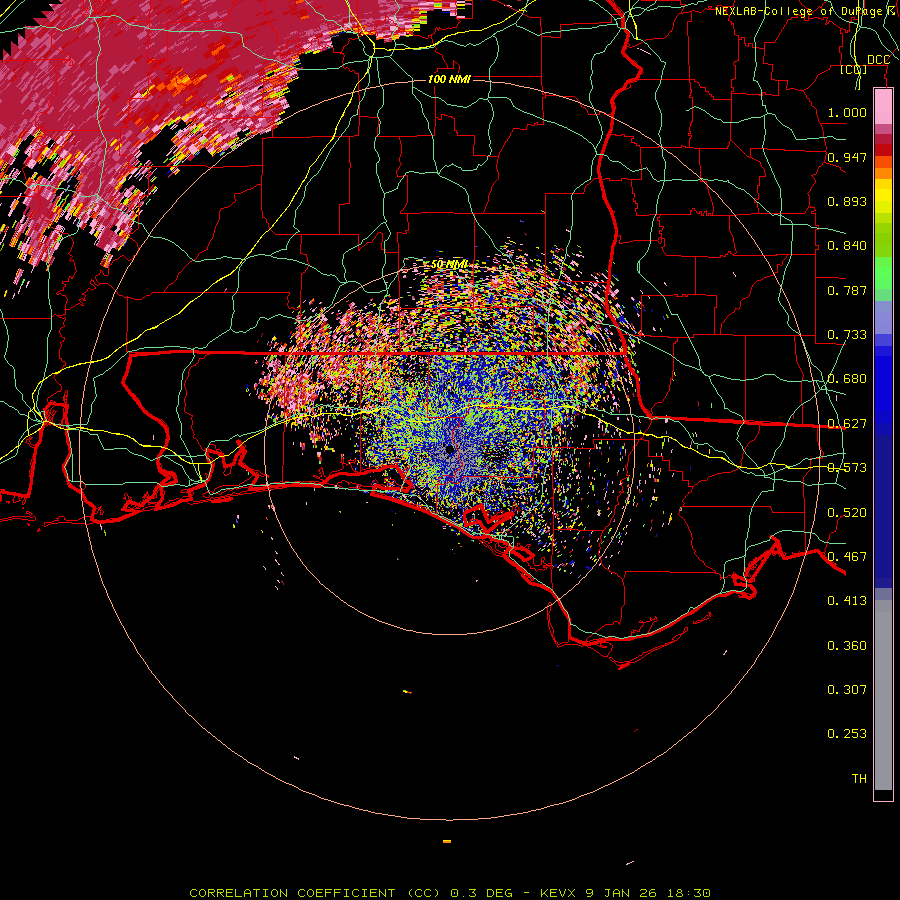
Task: Click the 0.840 legend value
Action: tap(847, 246)
